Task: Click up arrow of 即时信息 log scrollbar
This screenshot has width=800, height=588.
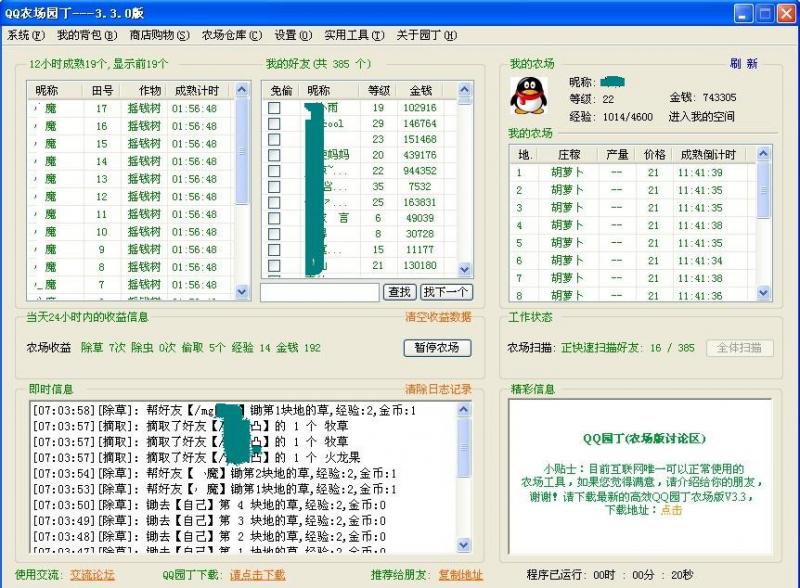Action: tap(463, 409)
